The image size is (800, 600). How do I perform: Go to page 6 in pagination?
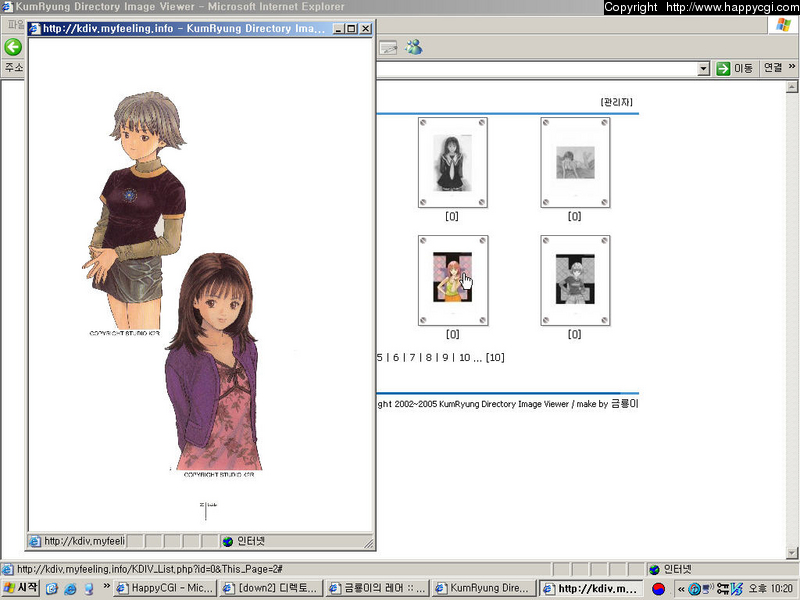(395, 358)
